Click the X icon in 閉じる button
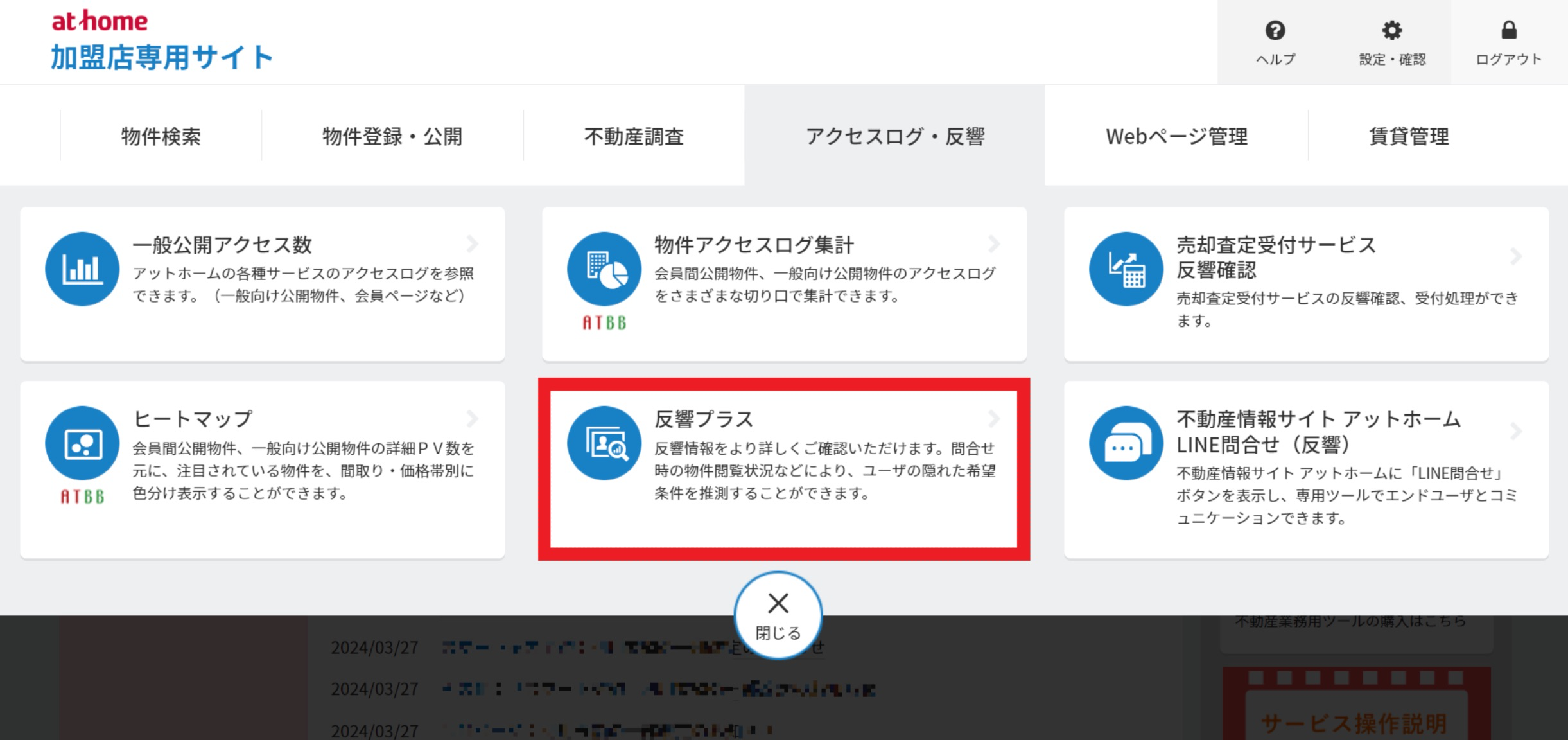This screenshot has height=740, width=1568. [778, 603]
